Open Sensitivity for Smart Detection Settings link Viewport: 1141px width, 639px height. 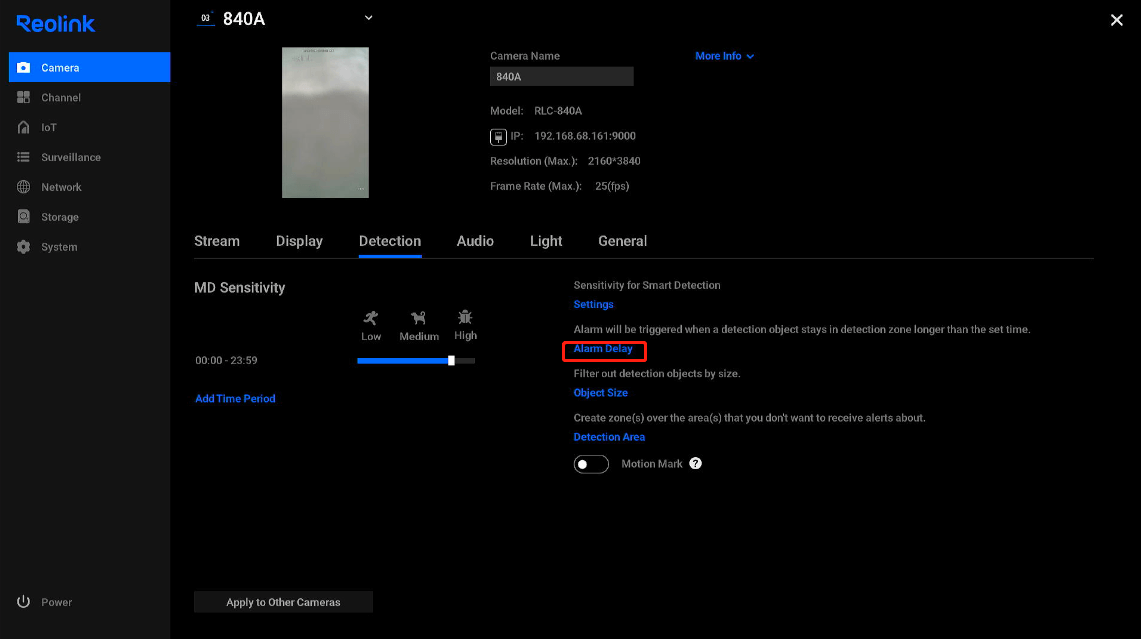tap(593, 304)
